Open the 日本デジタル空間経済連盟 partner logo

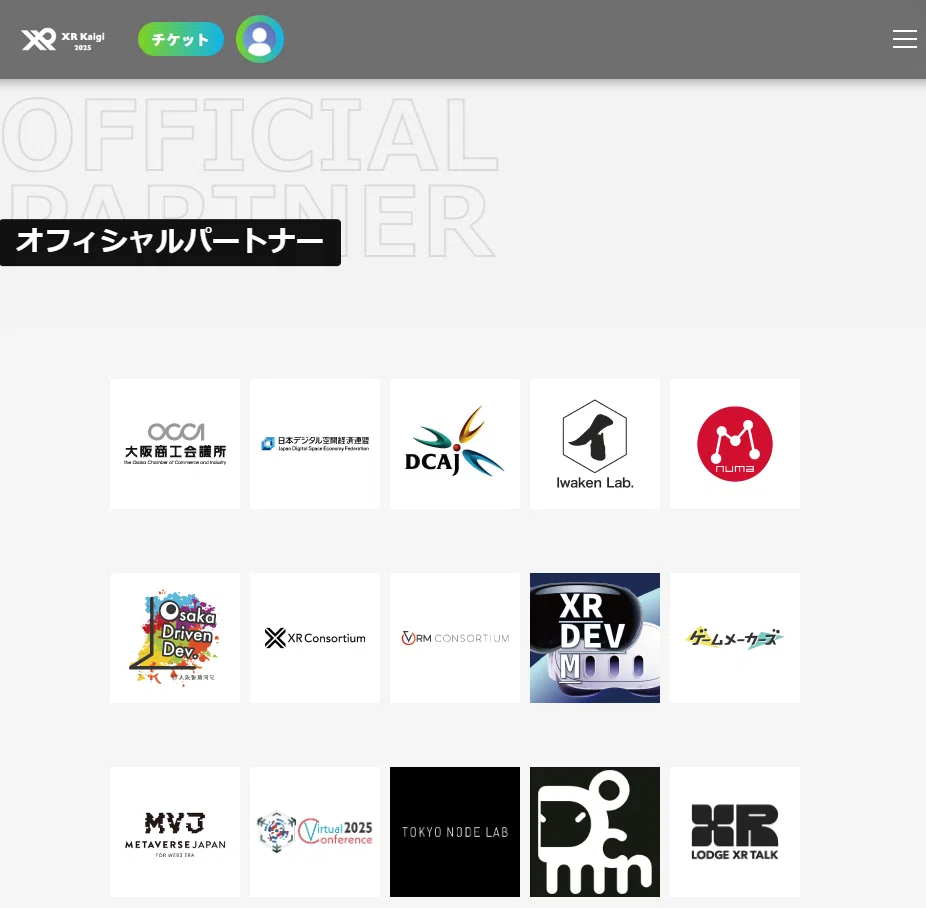point(315,444)
